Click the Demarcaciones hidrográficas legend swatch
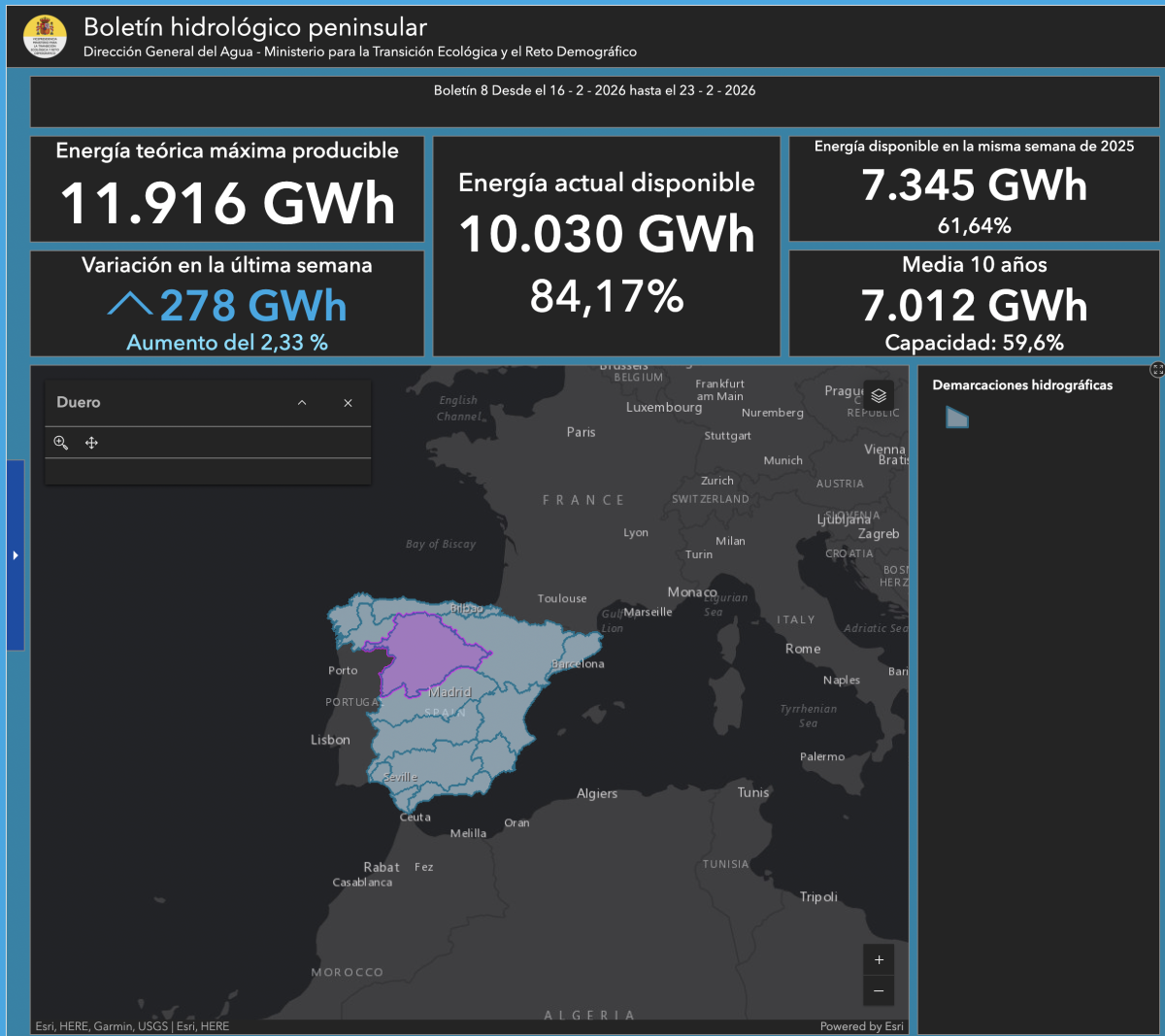This screenshot has width=1165, height=1036. click(x=957, y=418)
